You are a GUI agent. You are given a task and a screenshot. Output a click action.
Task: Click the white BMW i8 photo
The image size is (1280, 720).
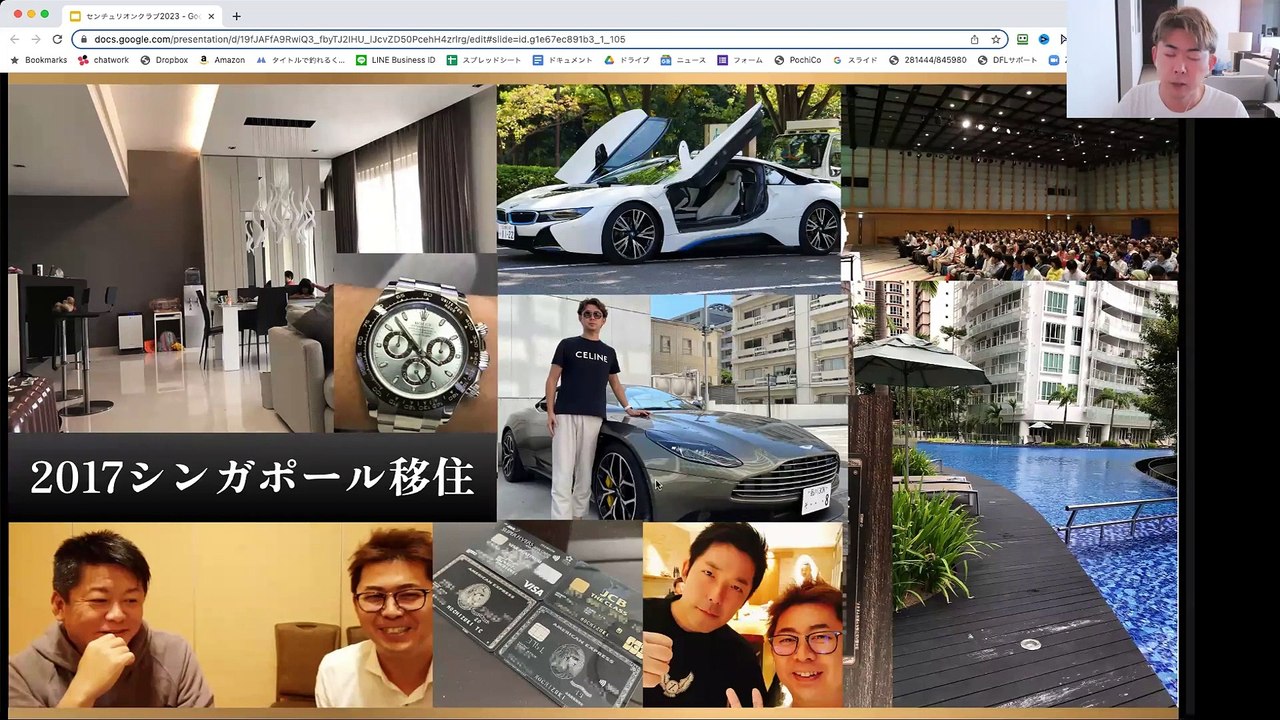(669, 188)
